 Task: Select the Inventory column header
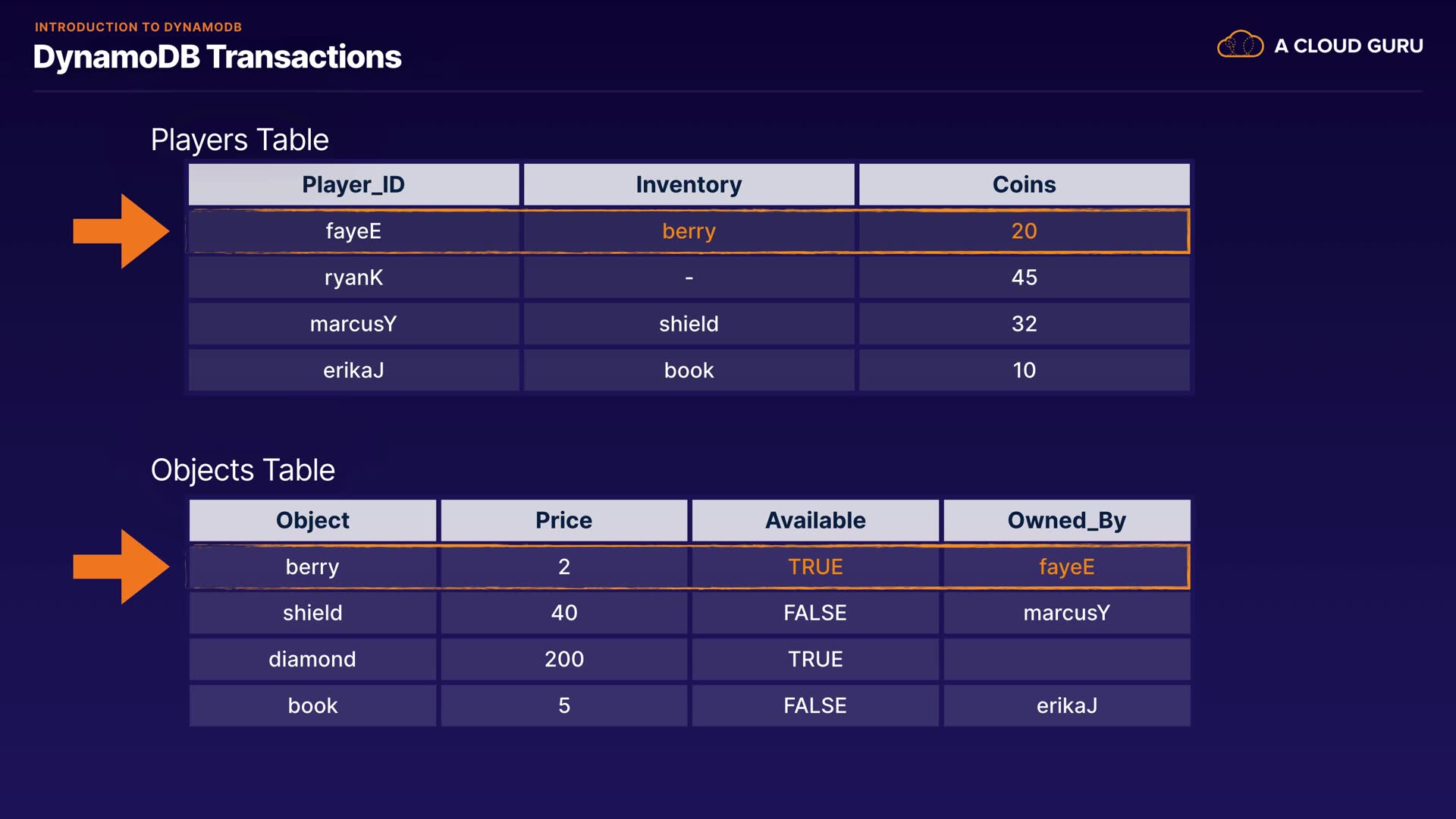point(689,185)
